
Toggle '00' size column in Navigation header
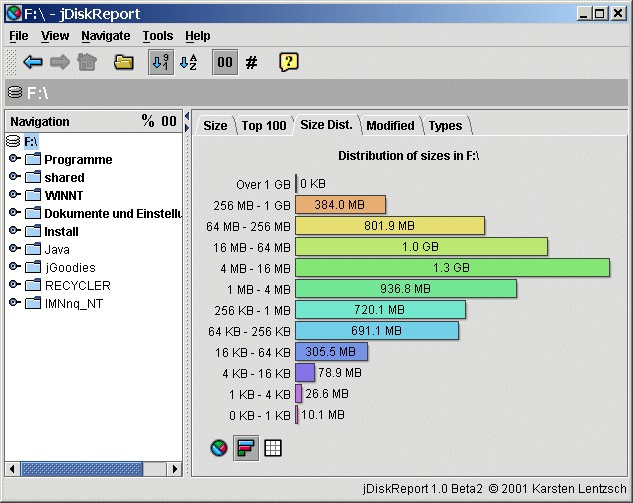[x=169, y=121]
